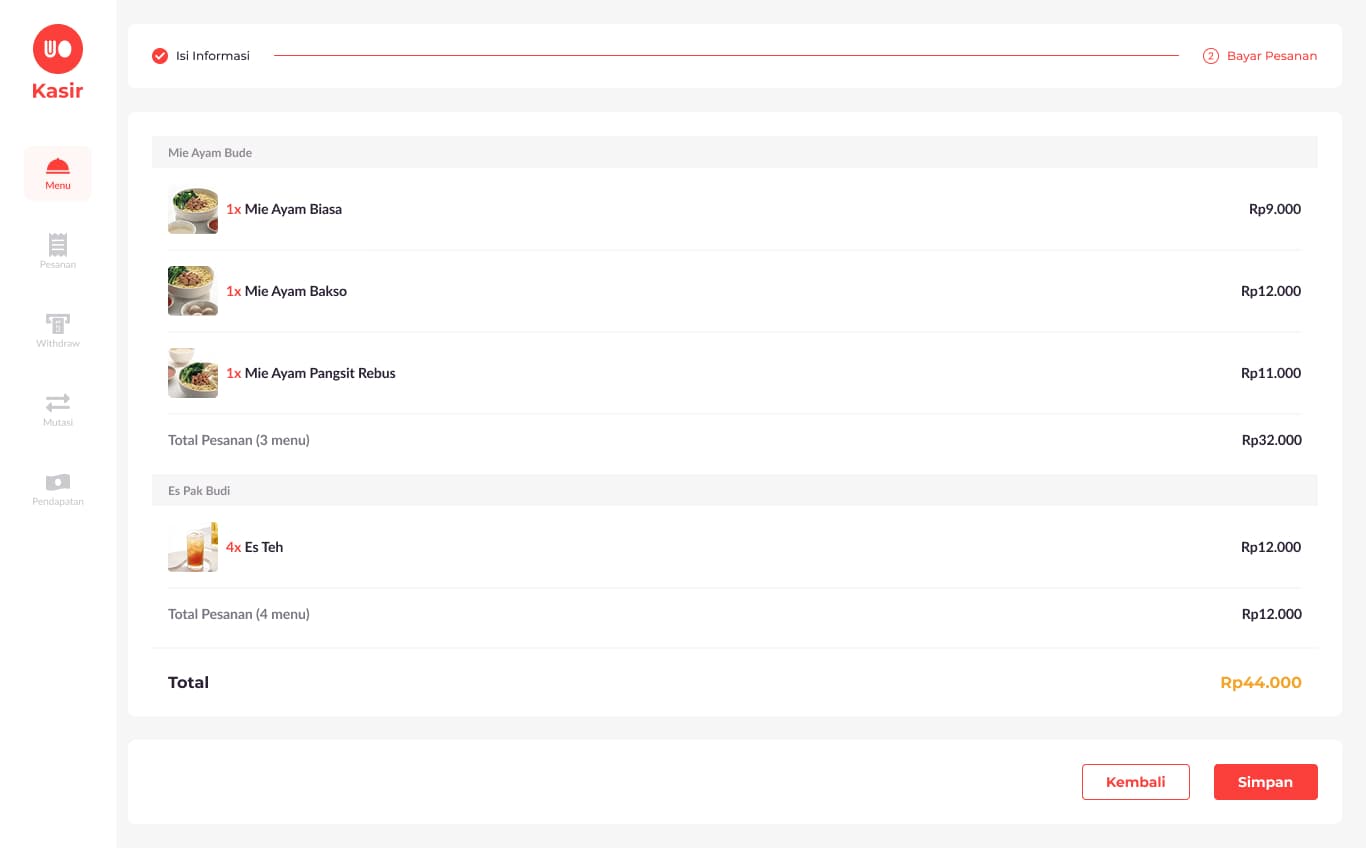The height and width of the screenshot is (848, 1366).
Task: Open the Mutasi transfer arrows icon
Action: (x=58, y=402)
